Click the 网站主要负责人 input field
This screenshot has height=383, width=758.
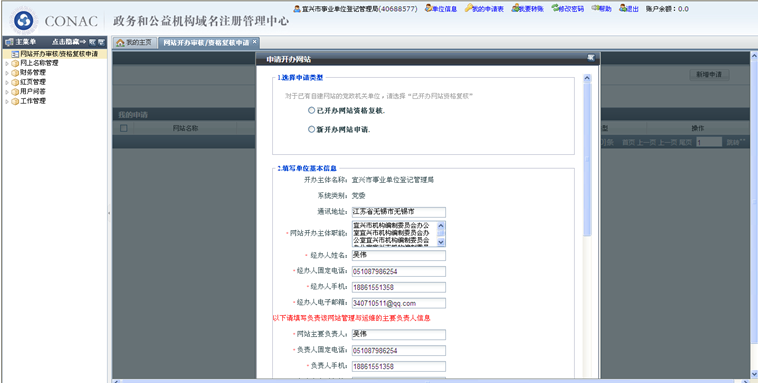pos(398,335)
